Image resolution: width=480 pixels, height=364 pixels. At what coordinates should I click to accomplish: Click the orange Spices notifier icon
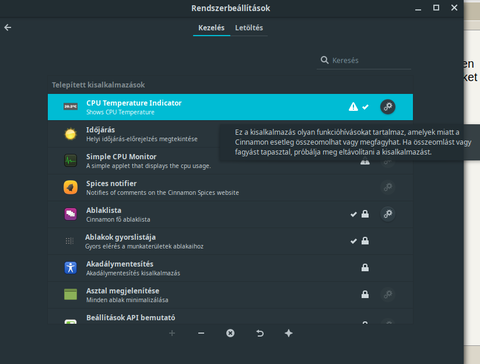tap(70, 188)
